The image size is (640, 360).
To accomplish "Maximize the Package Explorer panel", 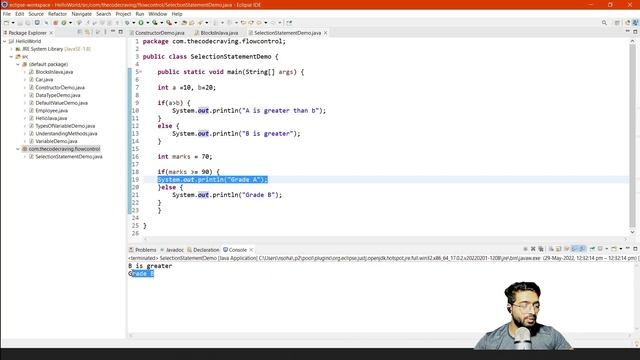I will tap(120, 31).
